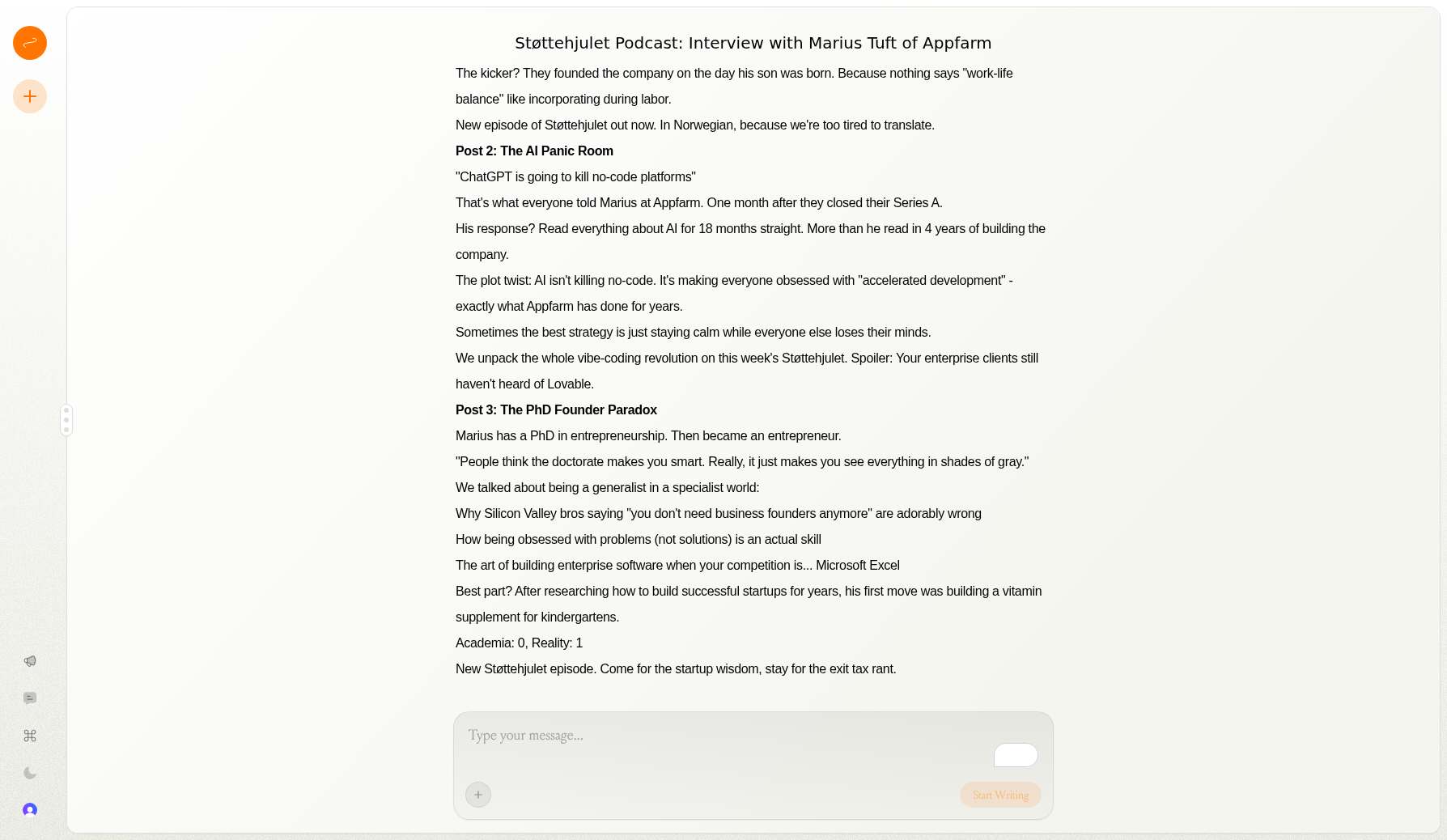The width and height of the screenshot is (1447, 840).
Task: Open the command shortcuts icon
Action: pos(30,736)
